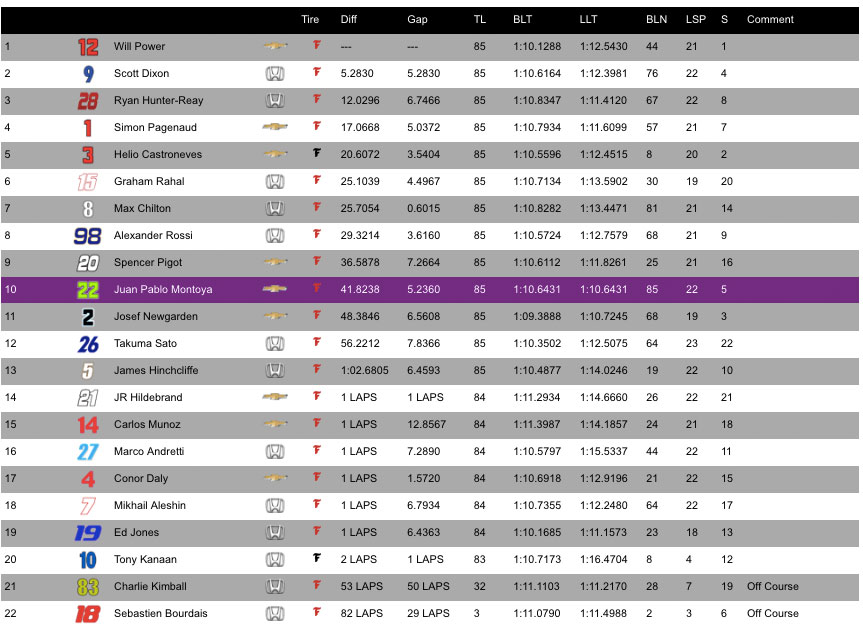The width and height of the screenshot is (863, 635).
Task: Click Gap value 0.6015 for Max Chilton
Action: (424, 209)
